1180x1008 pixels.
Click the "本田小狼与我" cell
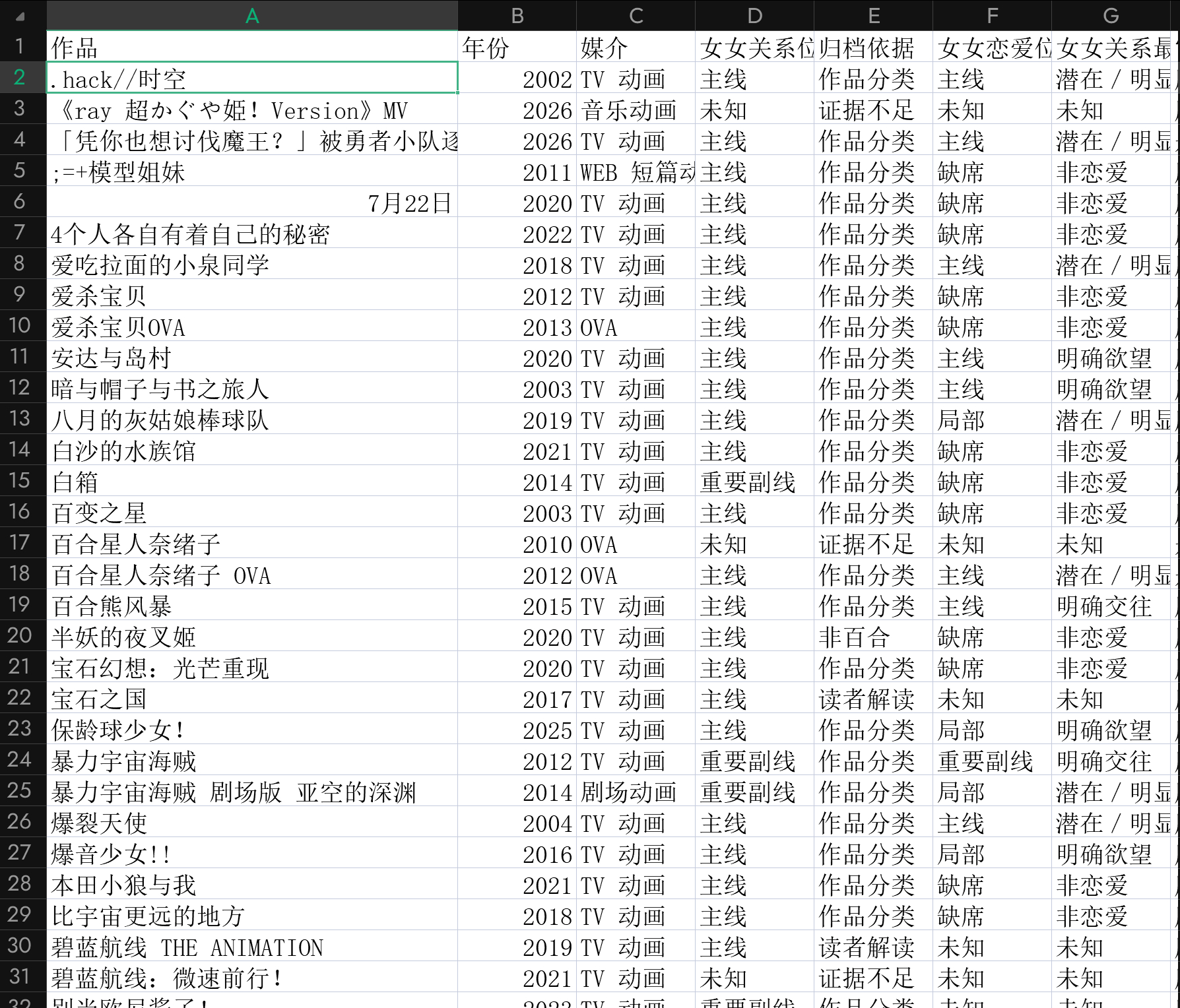coord(252,884)
